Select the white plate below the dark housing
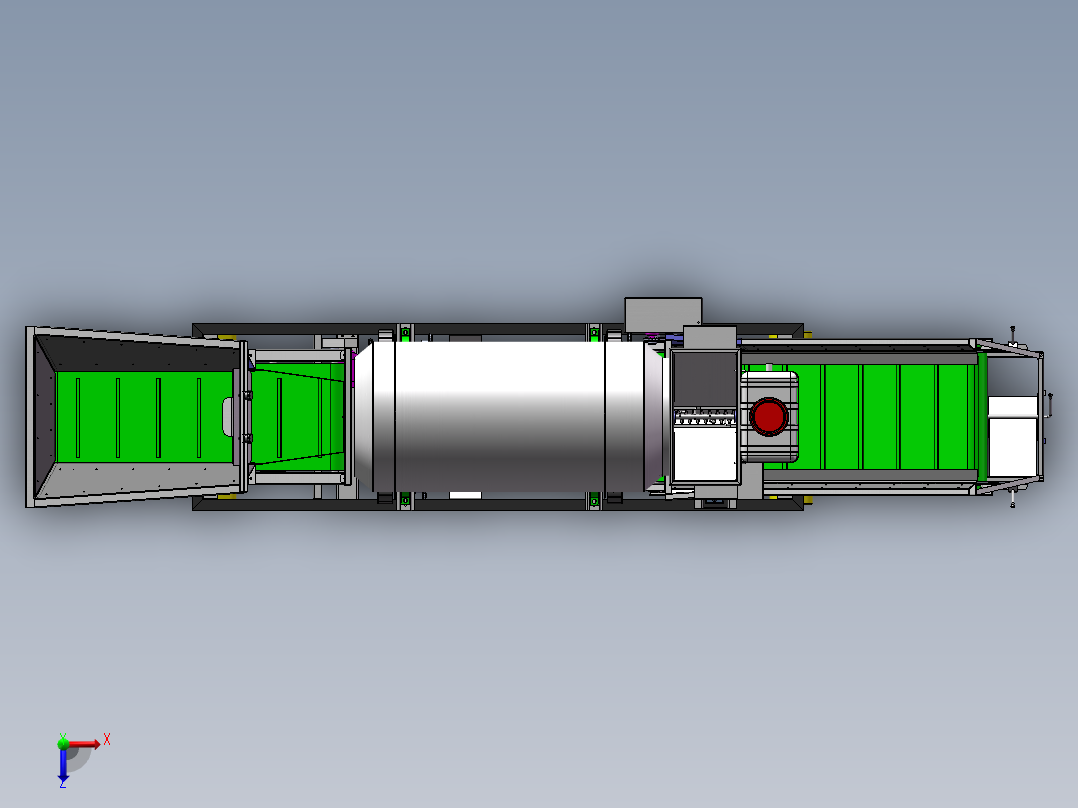1078x808 pixels. (x=704, y=454)
